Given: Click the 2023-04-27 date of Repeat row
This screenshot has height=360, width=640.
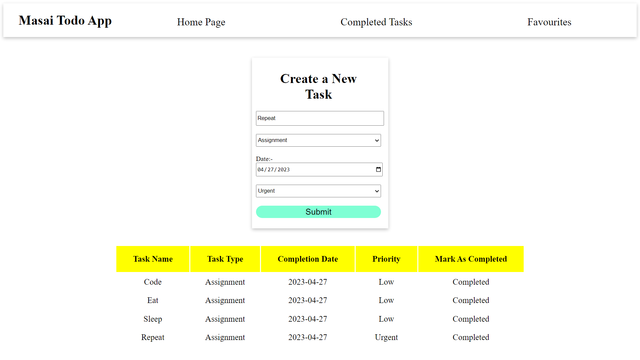Looking at the screenshot, I should click(308, 338).
